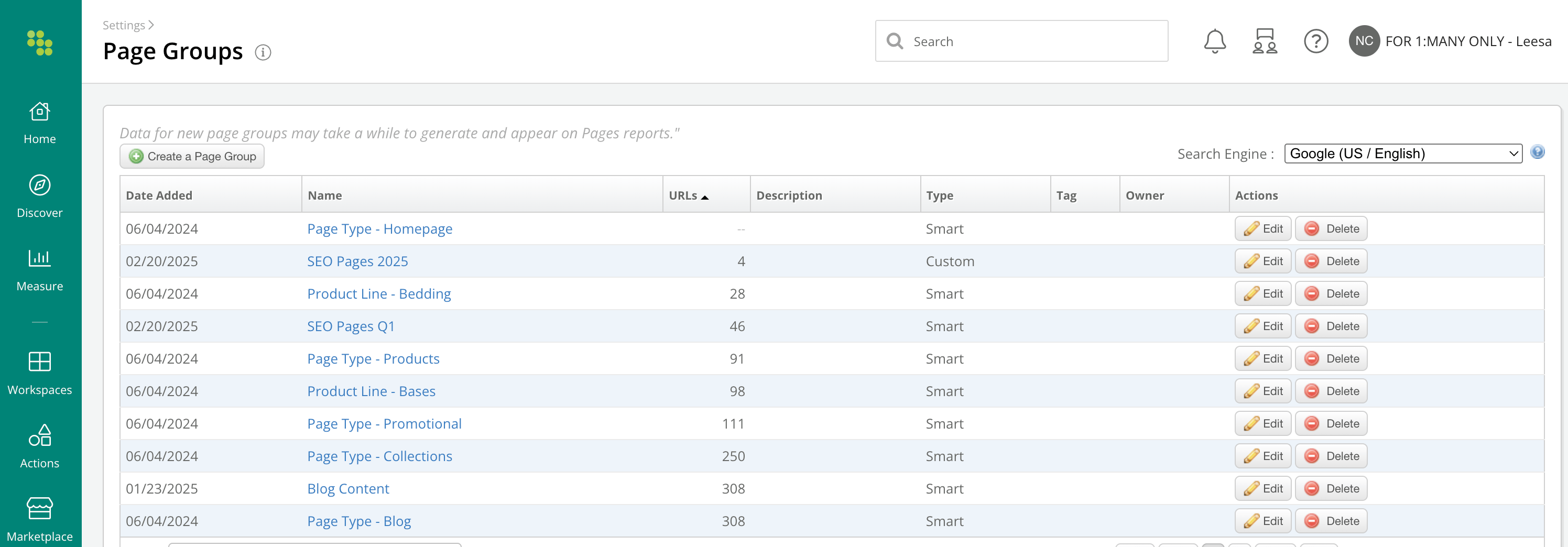This screenshot has height=547, width=1568.
Task: Delete Page Type - Blog row
Action: tap(1331, 521)
